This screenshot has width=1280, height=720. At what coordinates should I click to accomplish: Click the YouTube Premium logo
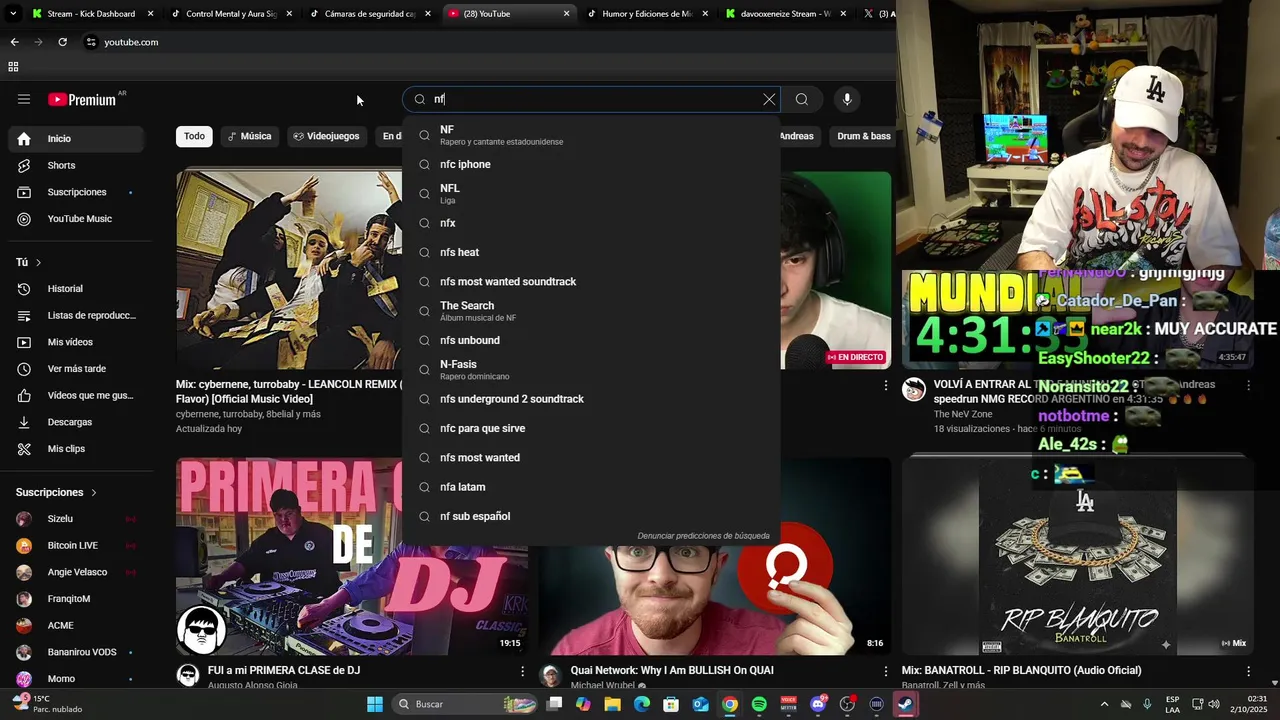(x=82, y=99)
